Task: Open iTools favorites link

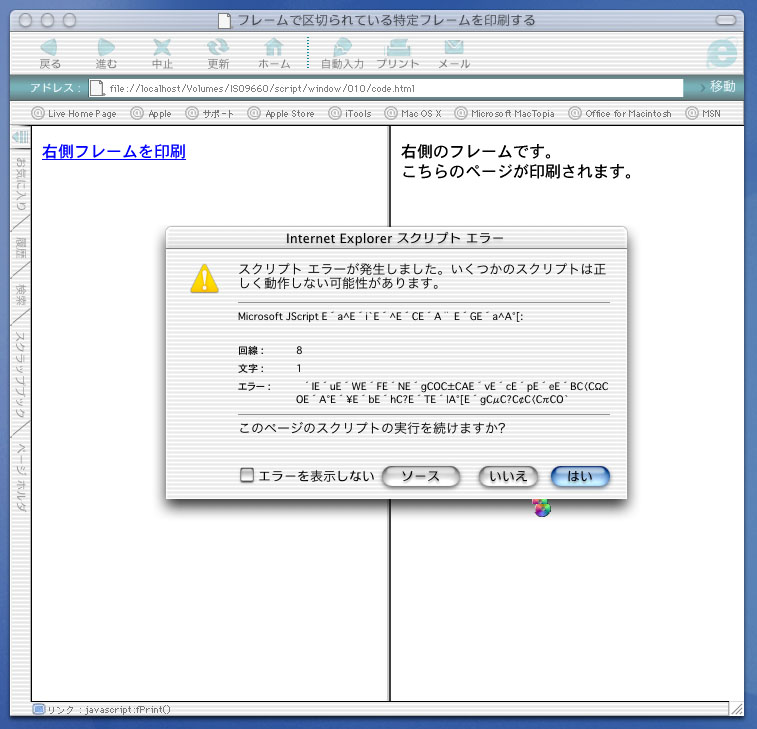Action: click(x=350, y=113)
